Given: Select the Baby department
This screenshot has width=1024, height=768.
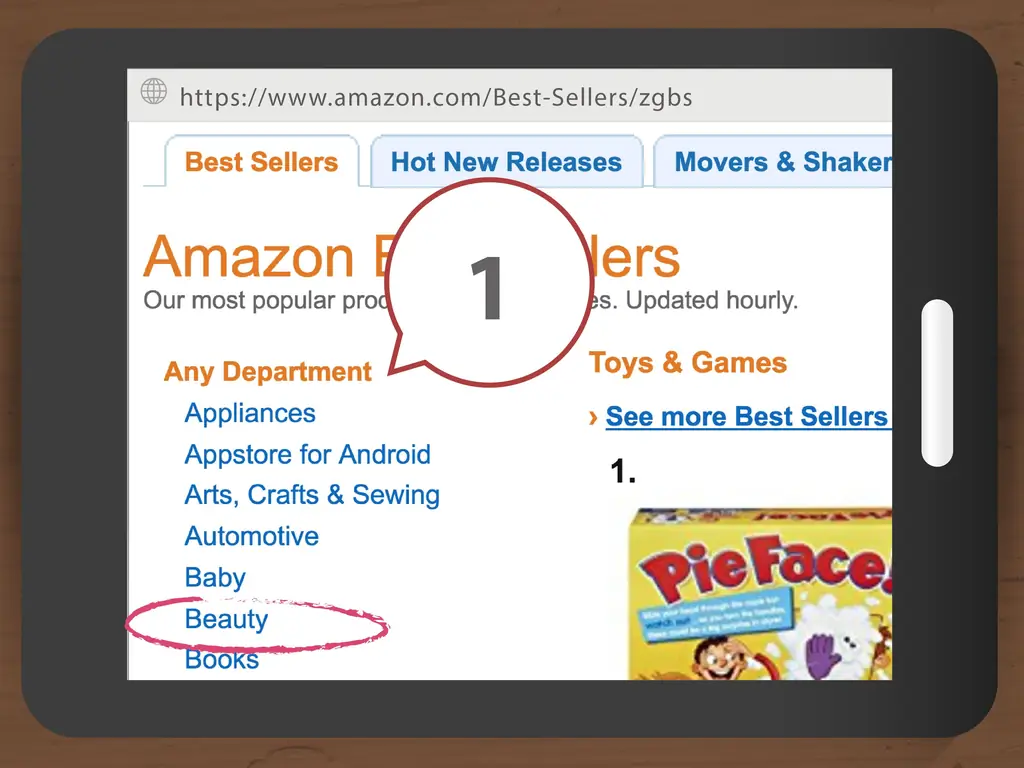Looking at the screenshot, I should coord(214,577).
